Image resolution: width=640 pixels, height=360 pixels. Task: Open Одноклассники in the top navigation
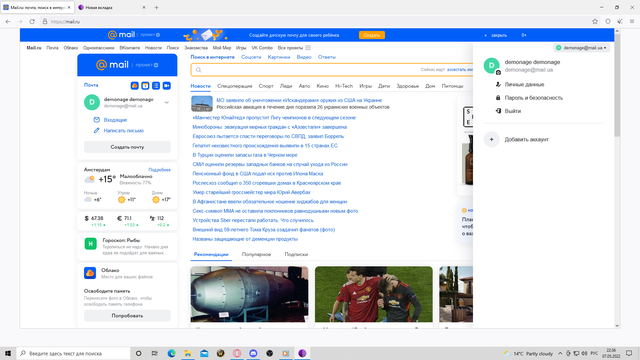[x=98, y=48]
